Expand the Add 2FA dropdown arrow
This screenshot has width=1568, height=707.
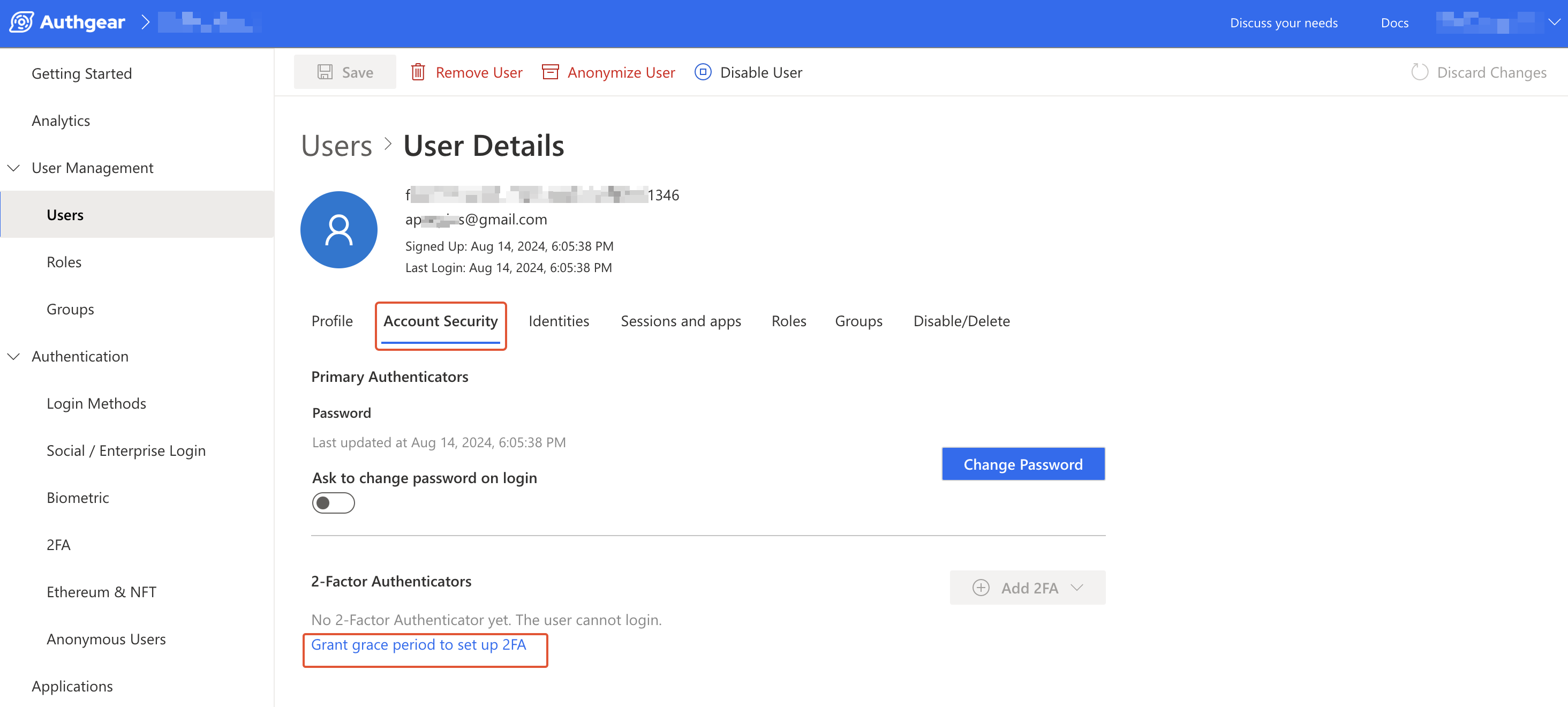pyautogui.click(x=1077, y=587)
